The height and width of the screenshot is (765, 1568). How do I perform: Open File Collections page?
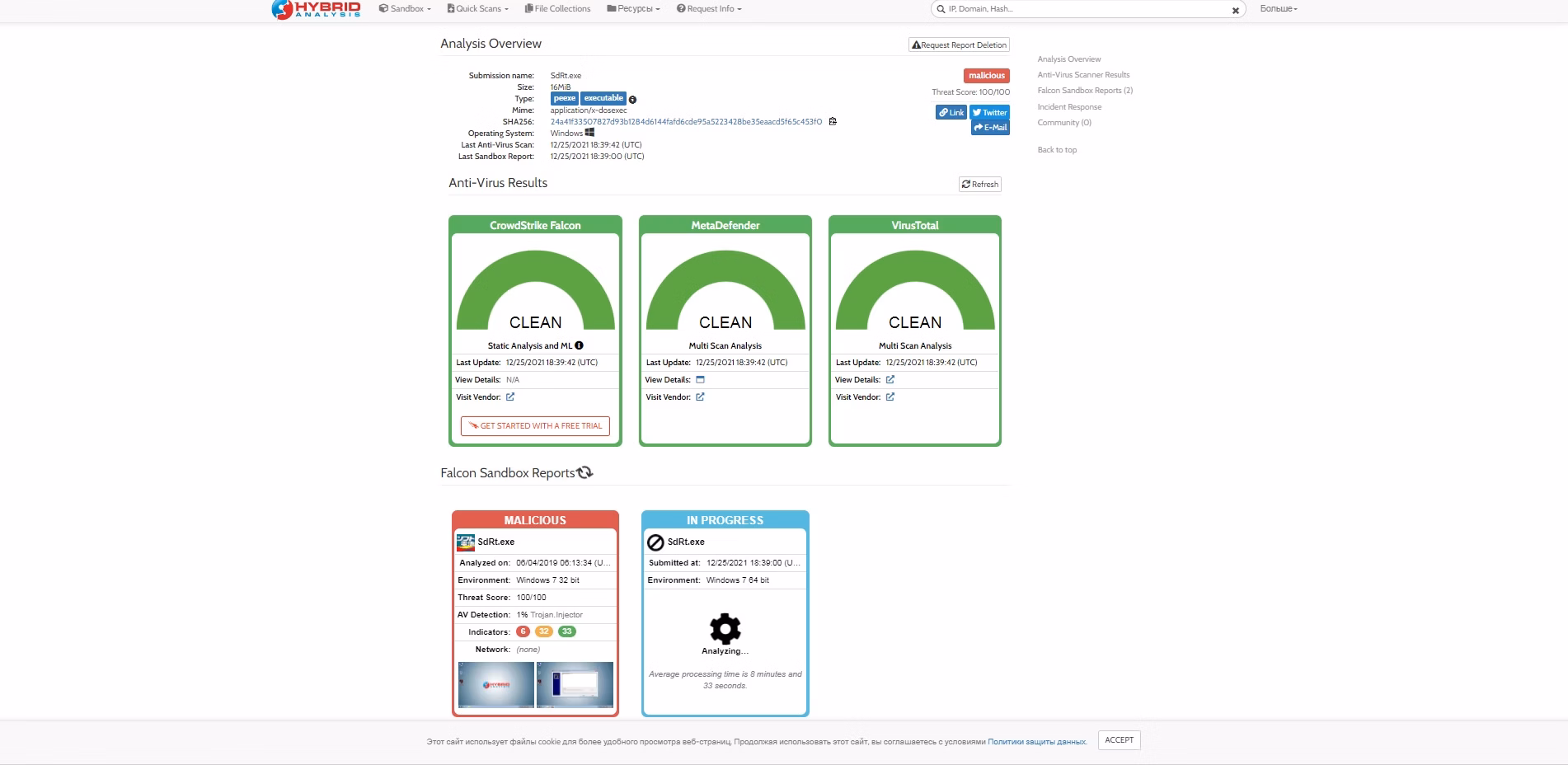(x=558, y=9)
